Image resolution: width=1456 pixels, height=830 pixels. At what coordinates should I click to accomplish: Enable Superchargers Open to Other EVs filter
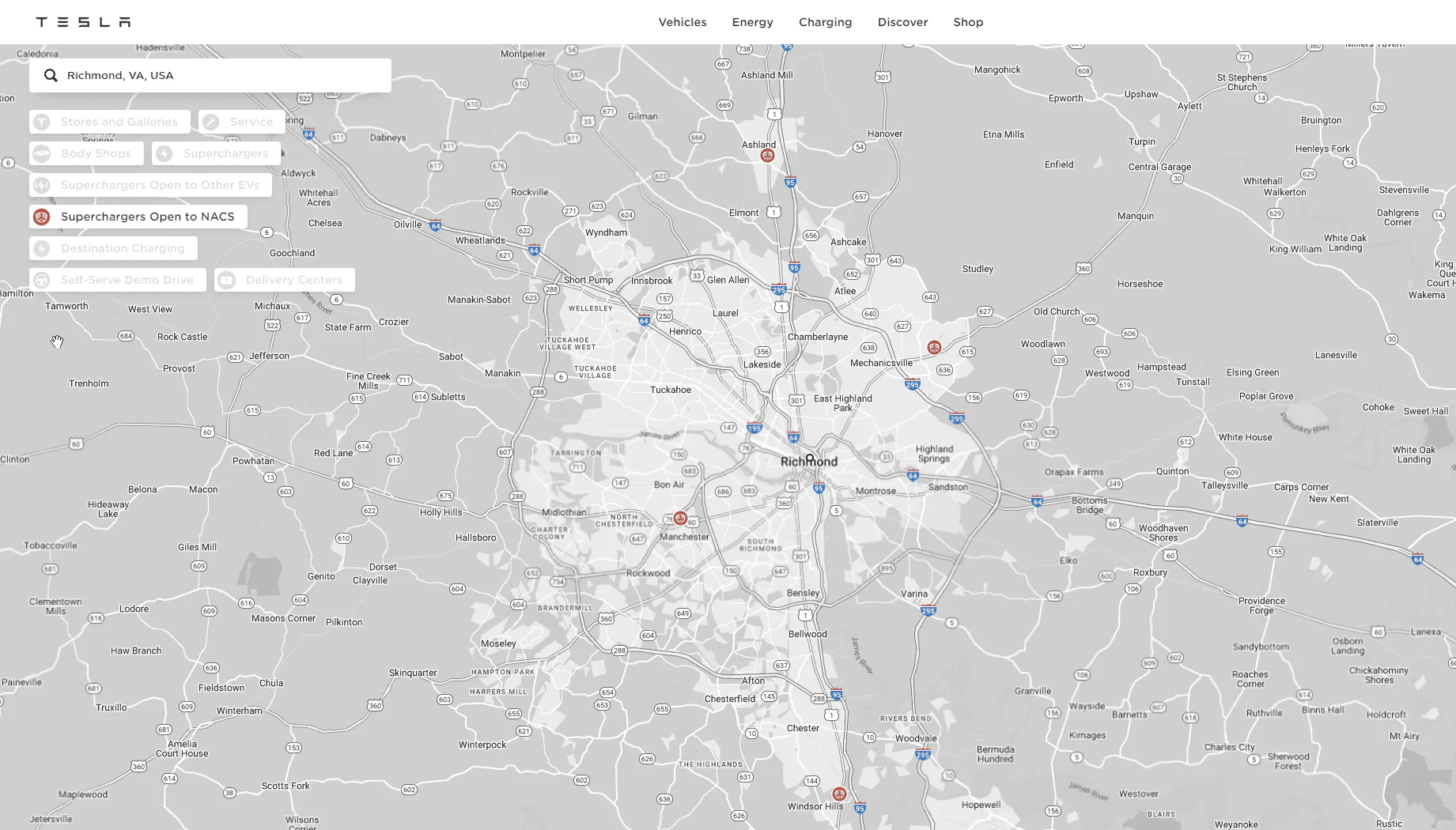(151, 185)
